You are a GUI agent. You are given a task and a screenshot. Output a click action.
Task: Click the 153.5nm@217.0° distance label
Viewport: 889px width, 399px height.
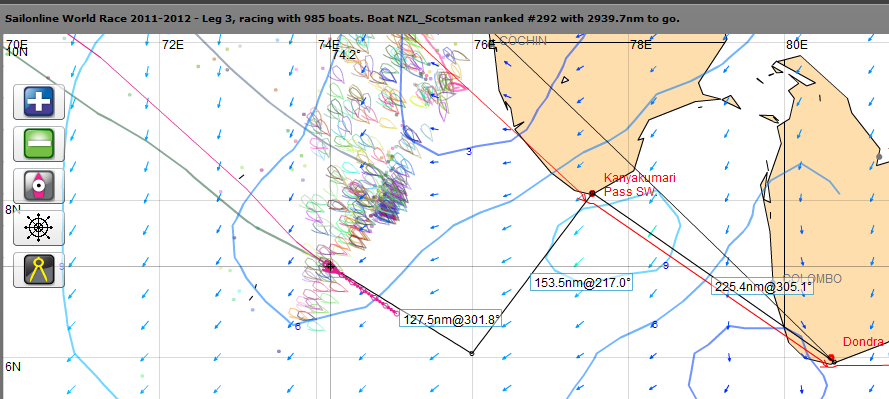(581, 282)
